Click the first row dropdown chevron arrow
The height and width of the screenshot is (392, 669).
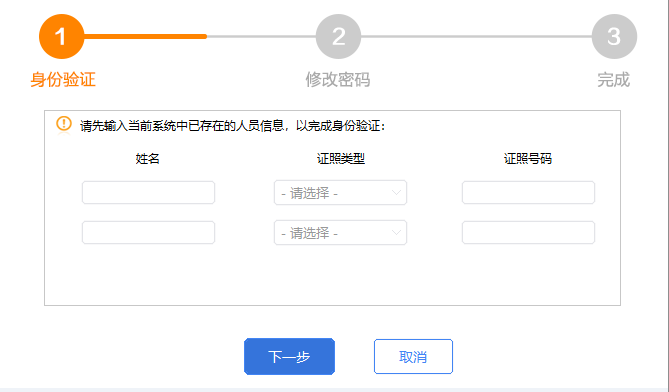396,193
